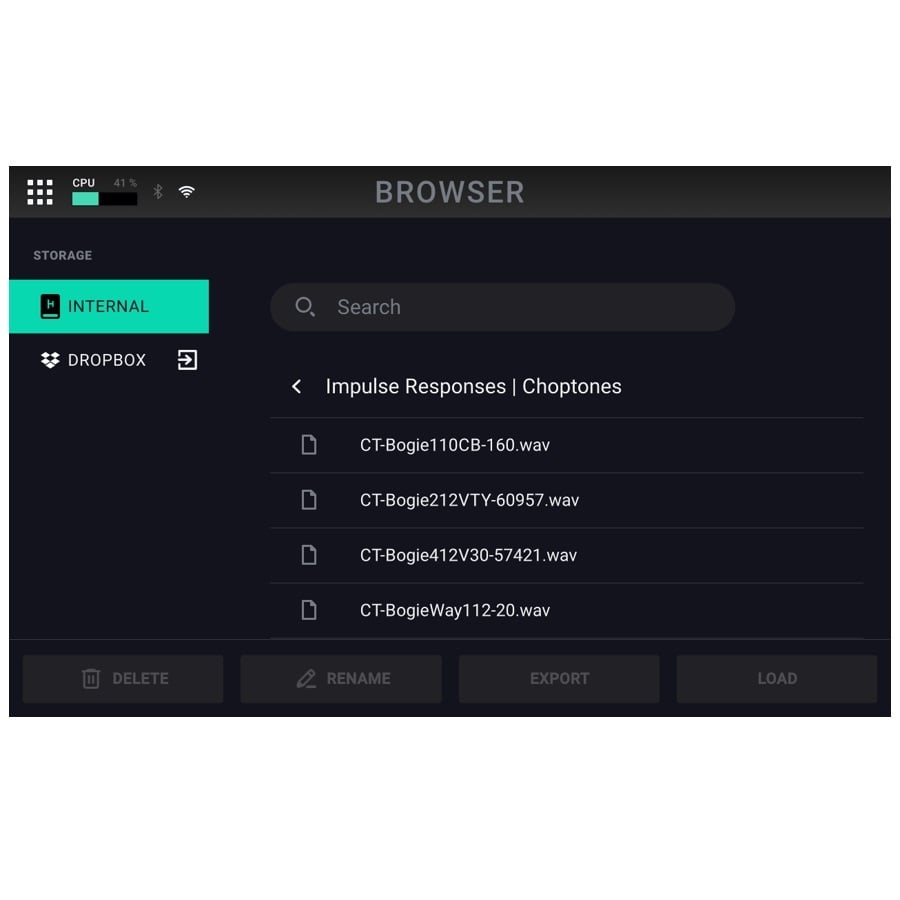Click the search magnifier icon
This screenshot has height=900, width=900.
[x=305, y=307]
